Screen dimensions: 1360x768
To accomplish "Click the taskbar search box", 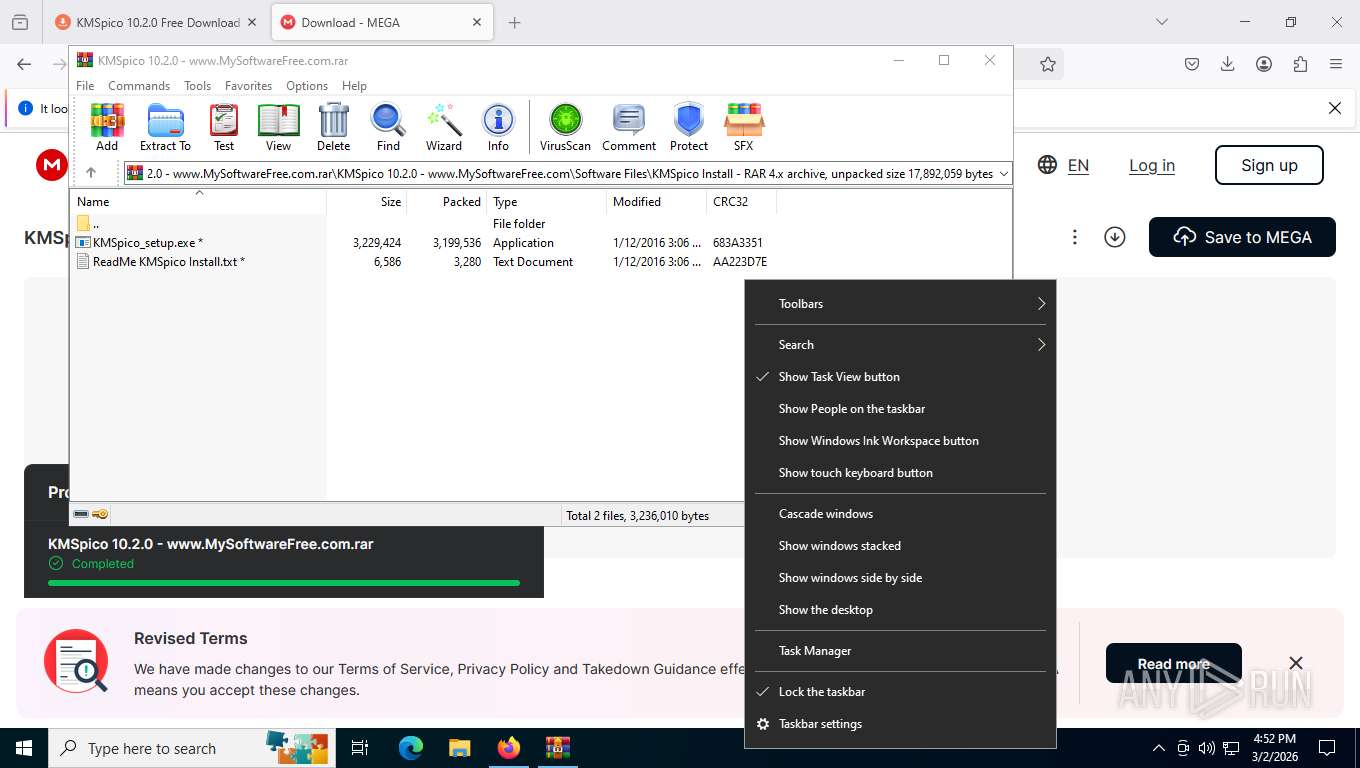I will [x=191, y=748].
